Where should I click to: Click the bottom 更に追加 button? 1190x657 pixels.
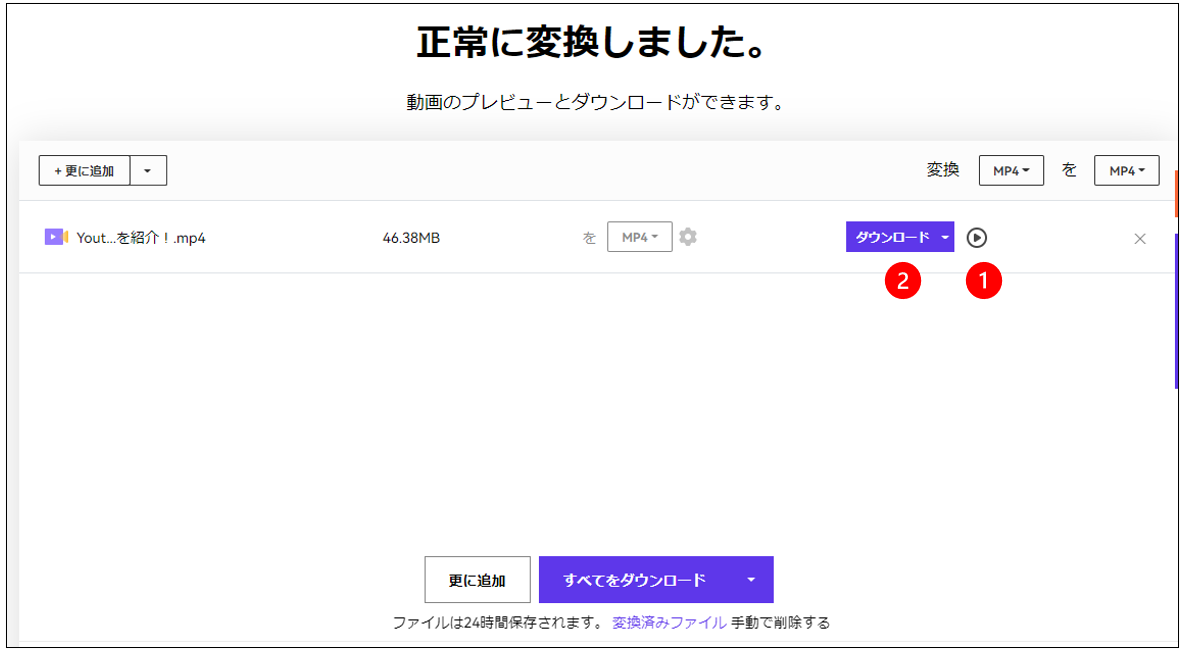pos(477,579)
